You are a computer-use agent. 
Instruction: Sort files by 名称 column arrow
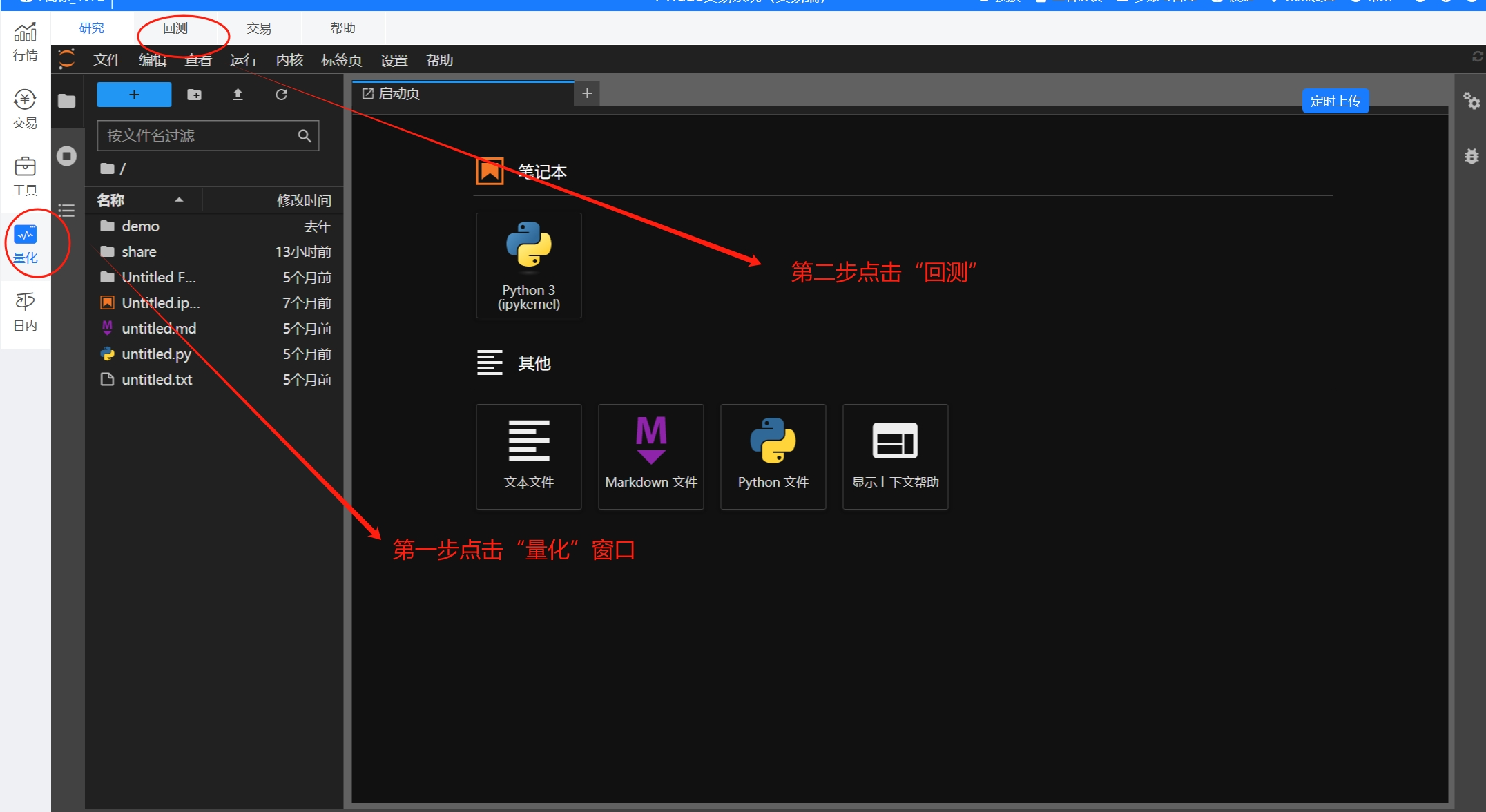click(x=179, y=200)
